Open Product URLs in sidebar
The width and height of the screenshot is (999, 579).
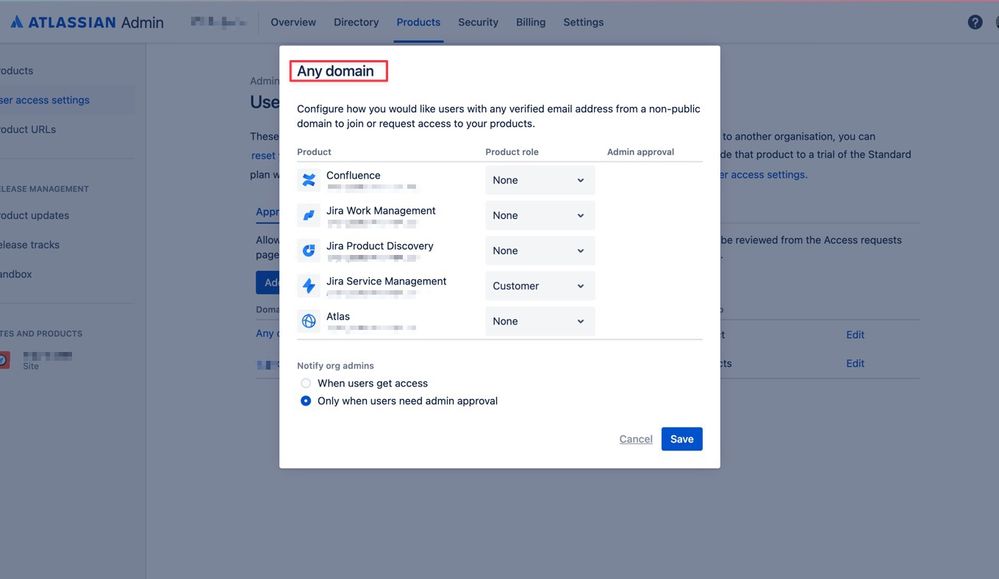pos(28,129)
